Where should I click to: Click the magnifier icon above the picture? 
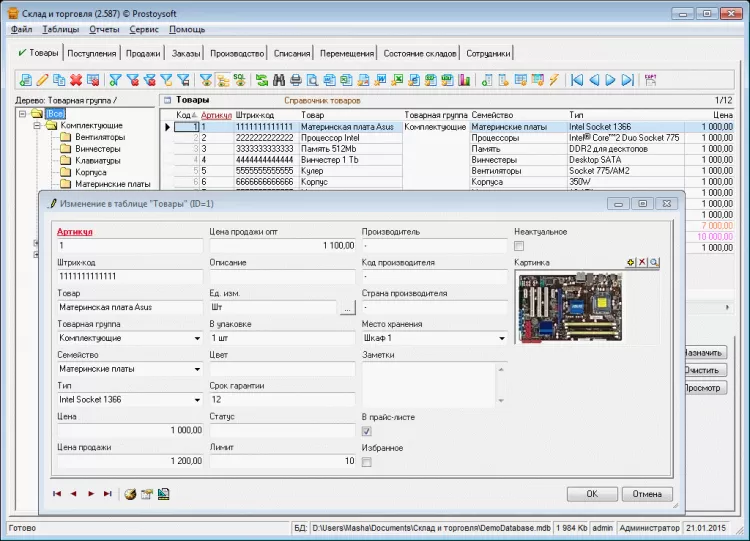click(655, 262)
